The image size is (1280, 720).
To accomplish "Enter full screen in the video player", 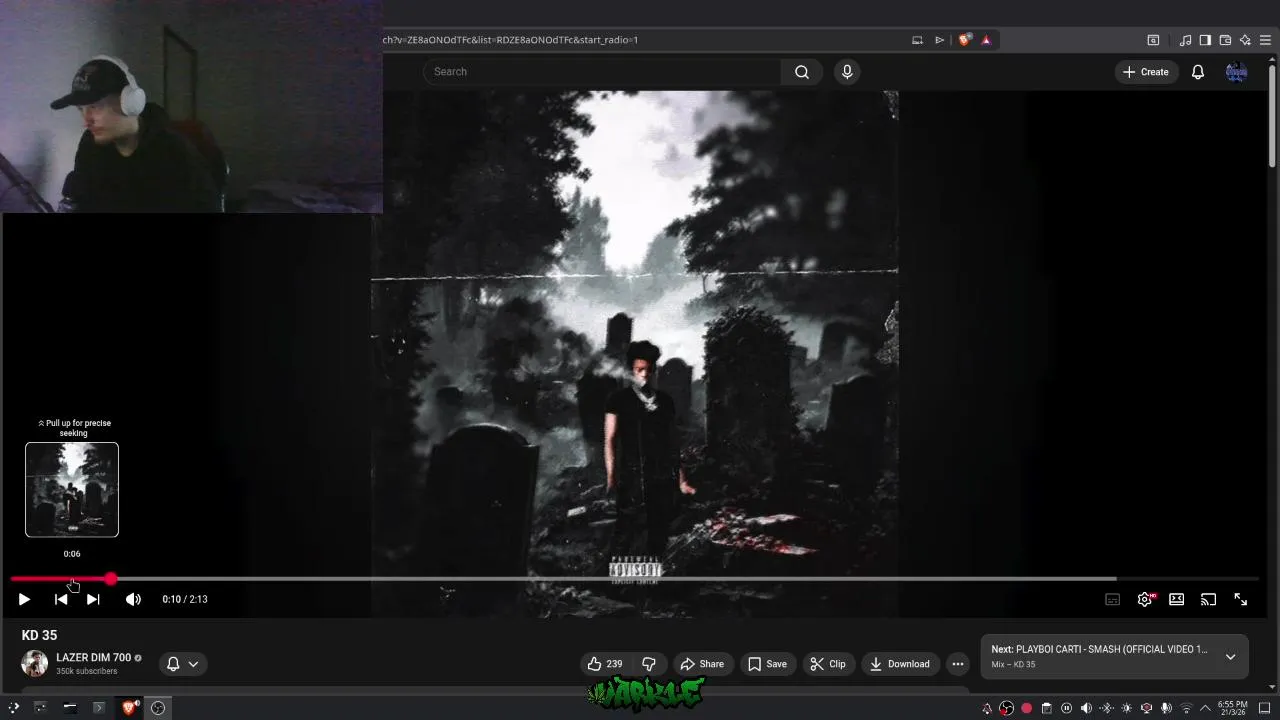I will point(1241,599).
